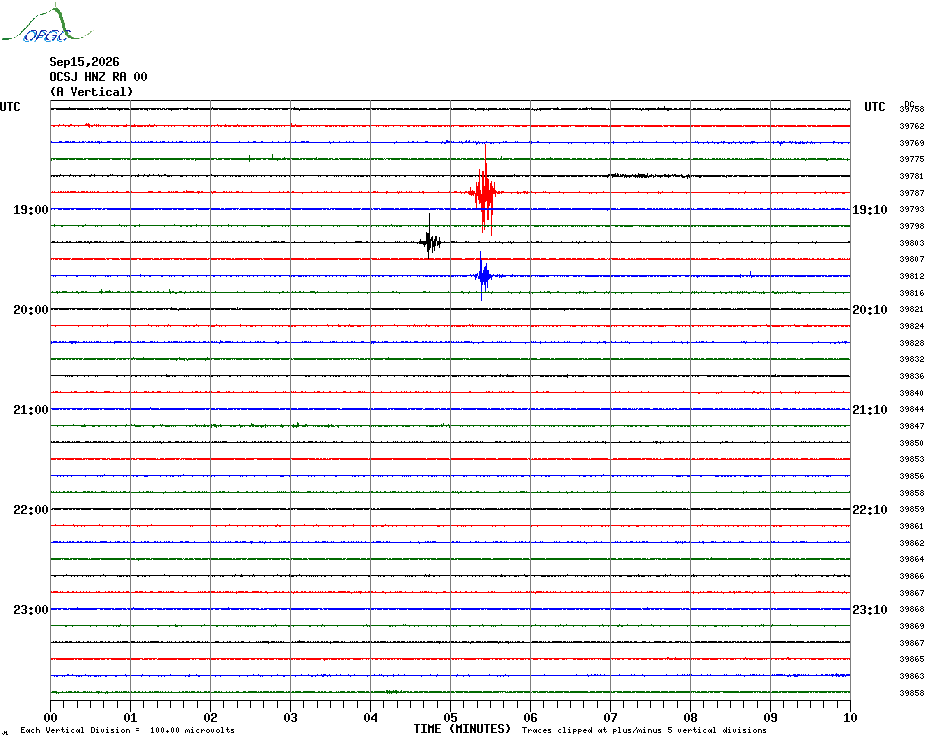Click the DC offset value 39858 at bottom
Viewport: 930px width, 744px height.
pyautogui.click(x=912, y=692)
